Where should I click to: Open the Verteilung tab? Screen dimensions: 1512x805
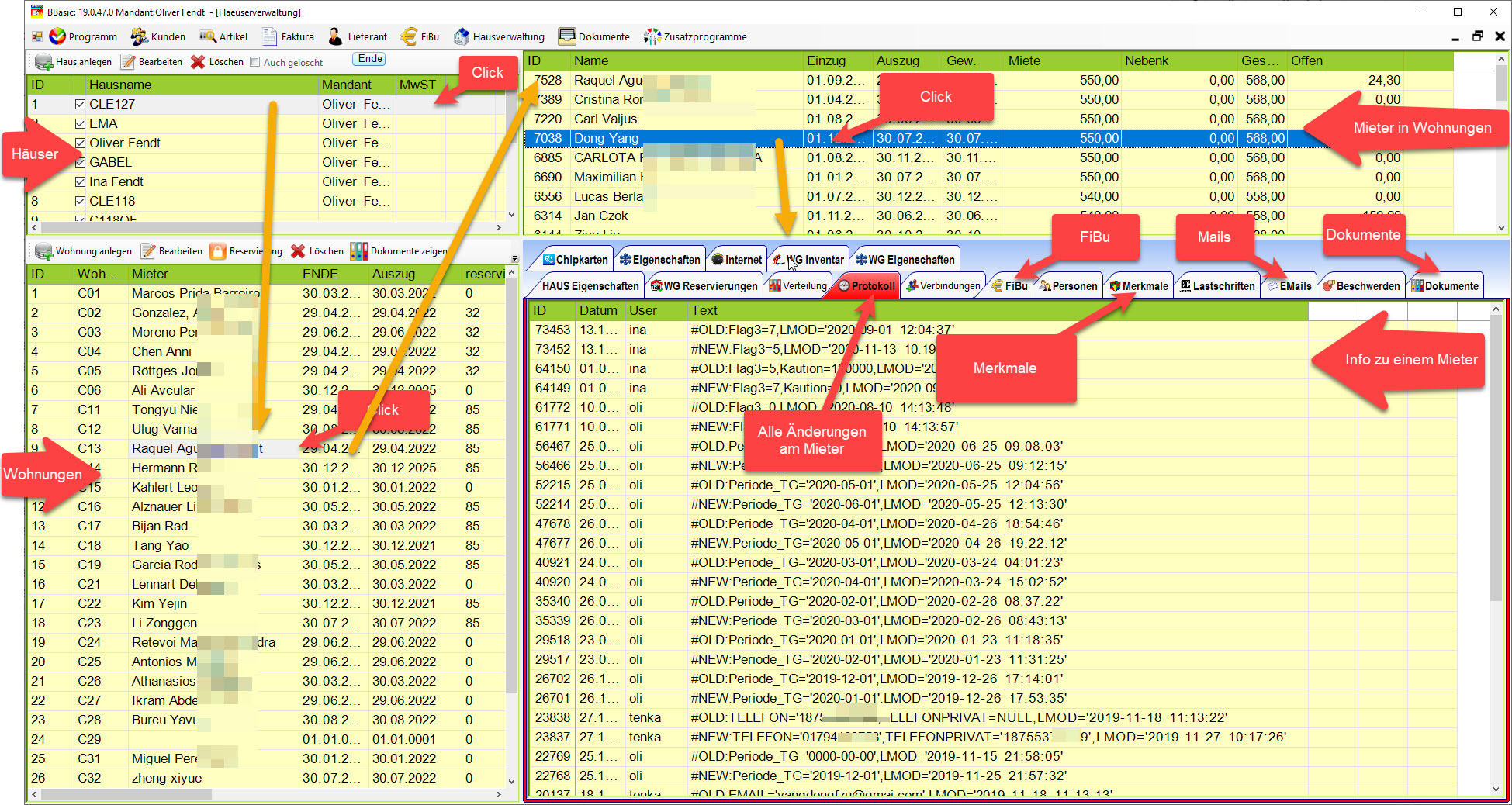(798, 286)
